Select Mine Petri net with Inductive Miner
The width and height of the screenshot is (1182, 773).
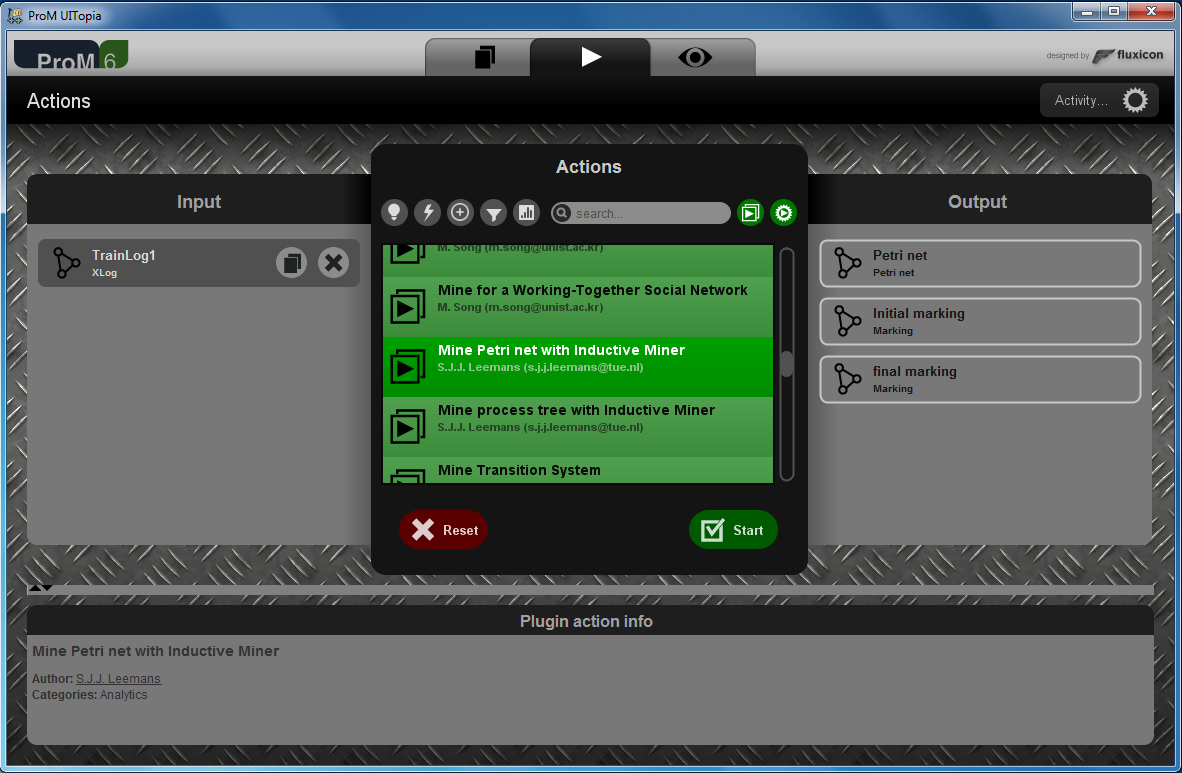[577, 367]
